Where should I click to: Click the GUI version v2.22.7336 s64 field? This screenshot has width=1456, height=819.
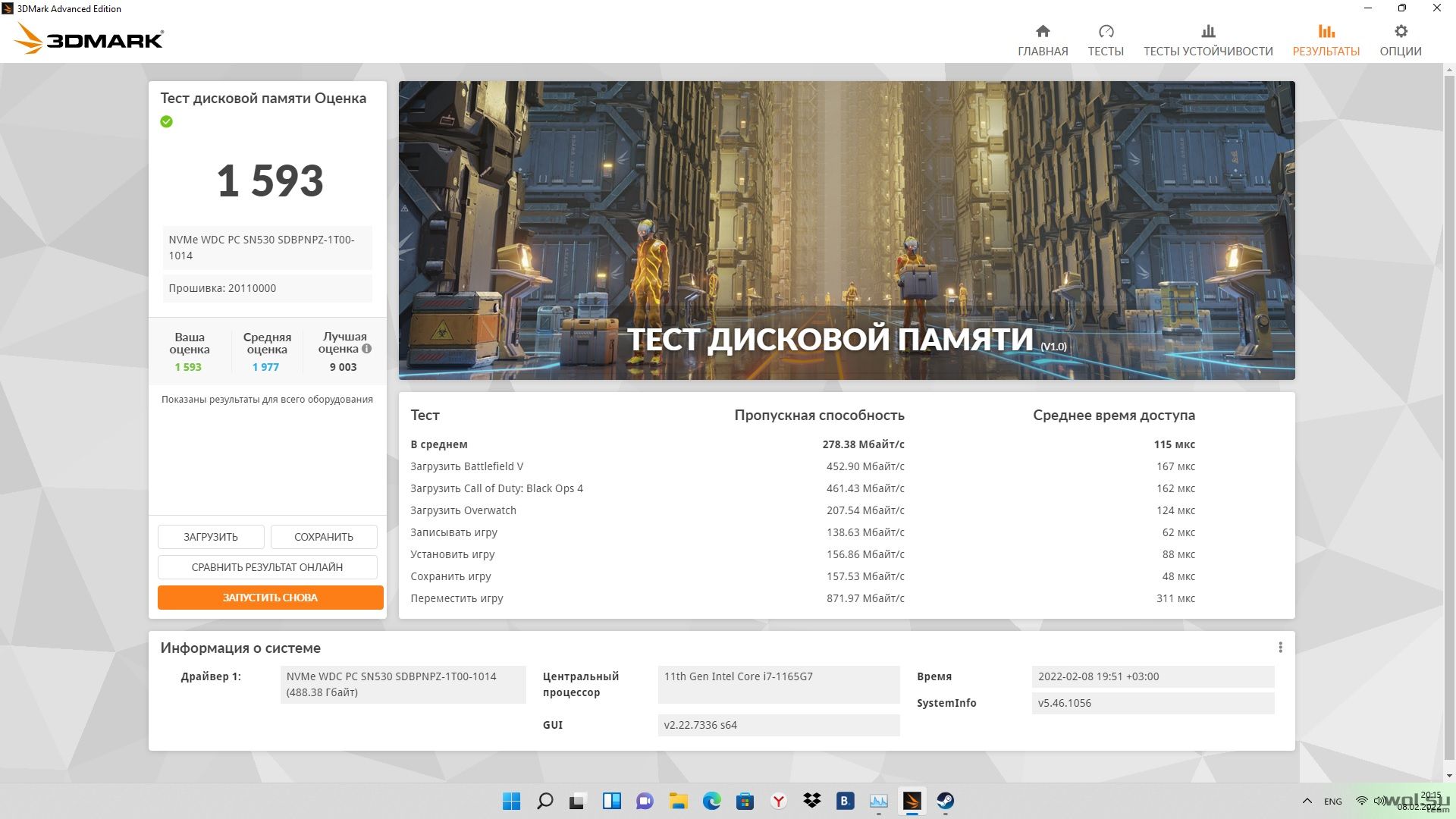779,725
